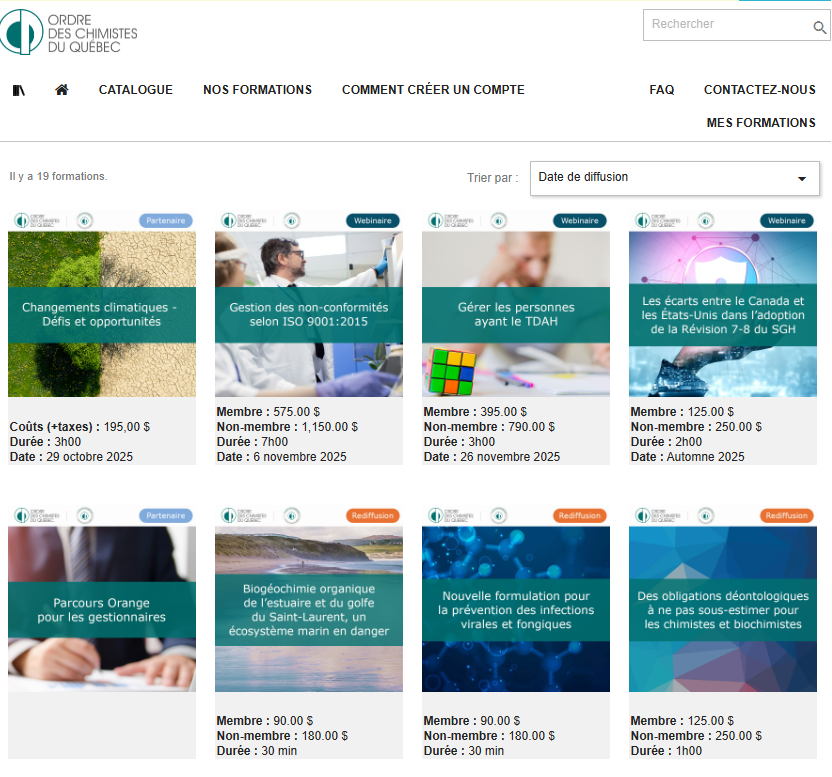Image resolution: width=832 pixels, height=777 pixels.
Task: Click the sort dropdown arrow
Action: coord(802,179)
